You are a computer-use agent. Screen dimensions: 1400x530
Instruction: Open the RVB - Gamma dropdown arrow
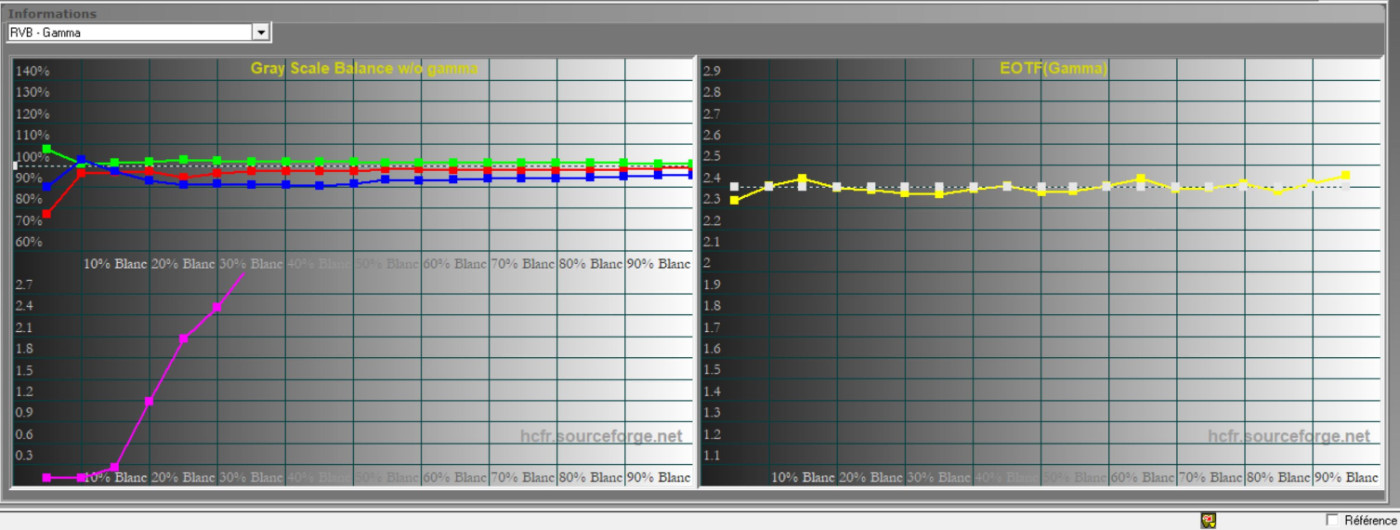point(261,33)
